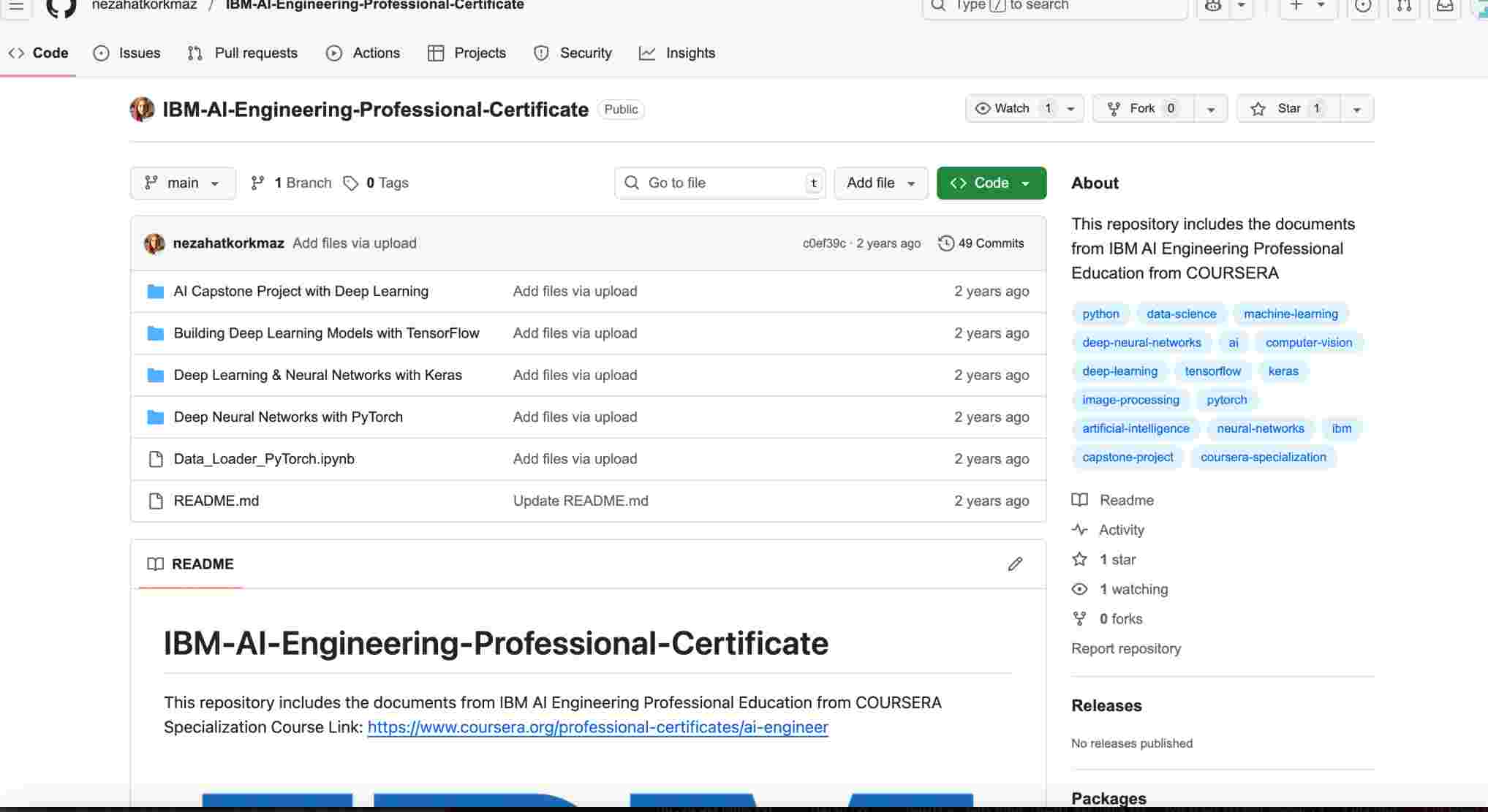Toggle Watch on this repository
1488x812 pixels.
[1012, 109]
